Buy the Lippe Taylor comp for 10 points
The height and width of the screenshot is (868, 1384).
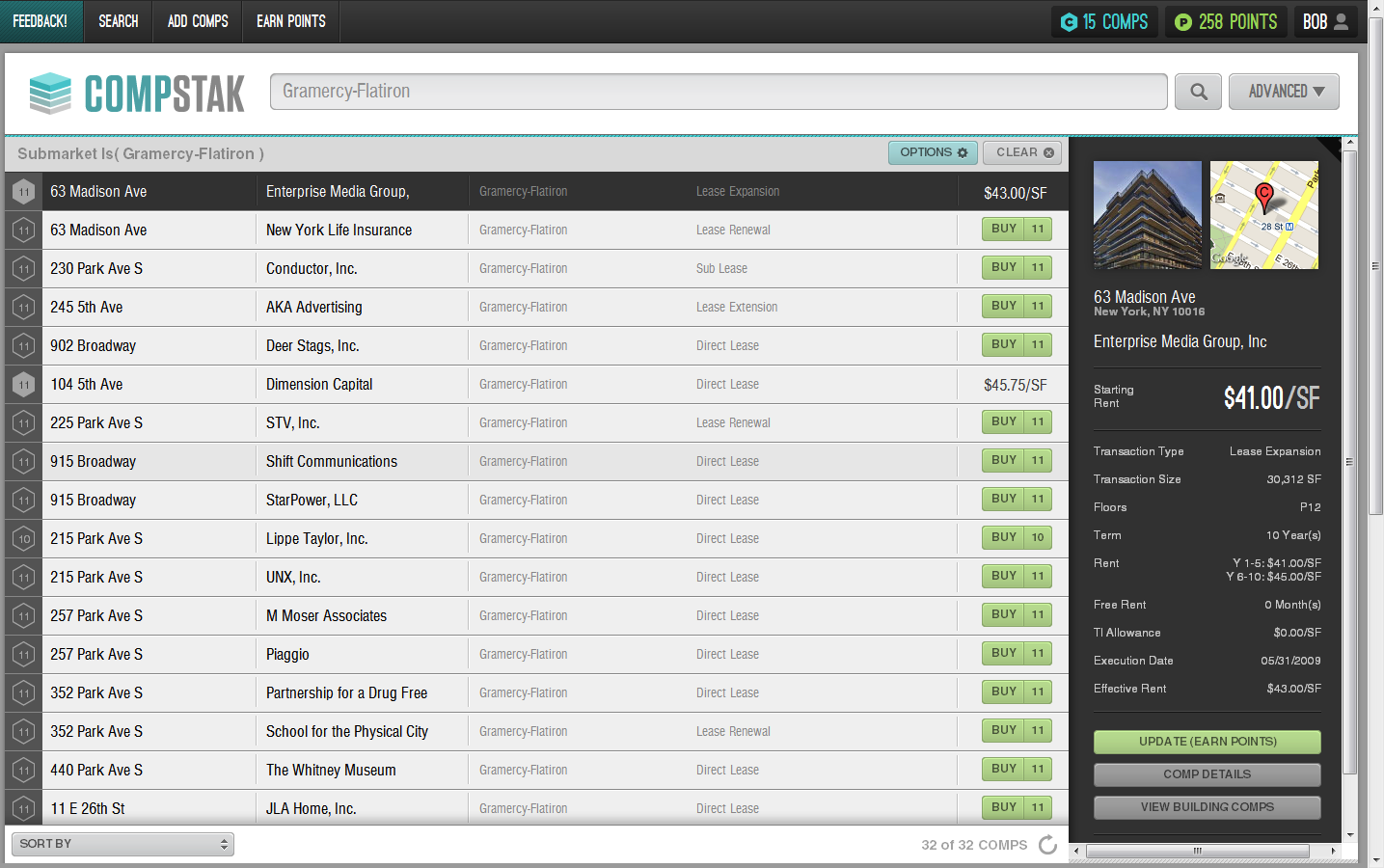(x=1018, y=538)
